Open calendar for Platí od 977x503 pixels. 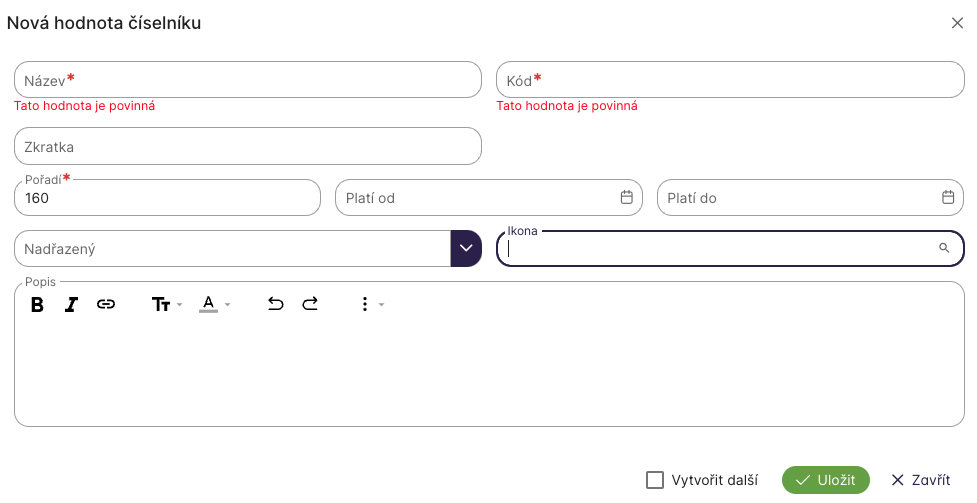627,197
